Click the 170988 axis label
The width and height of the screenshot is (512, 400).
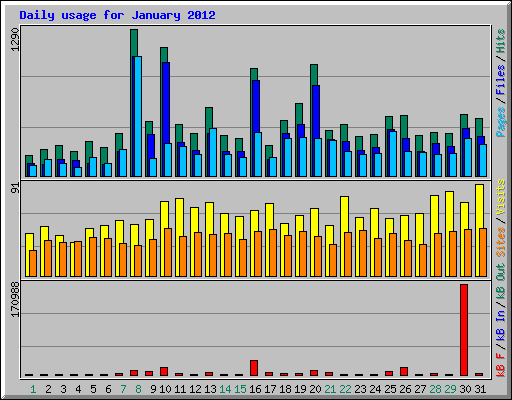pyautogui.click(x=15, y=299)
